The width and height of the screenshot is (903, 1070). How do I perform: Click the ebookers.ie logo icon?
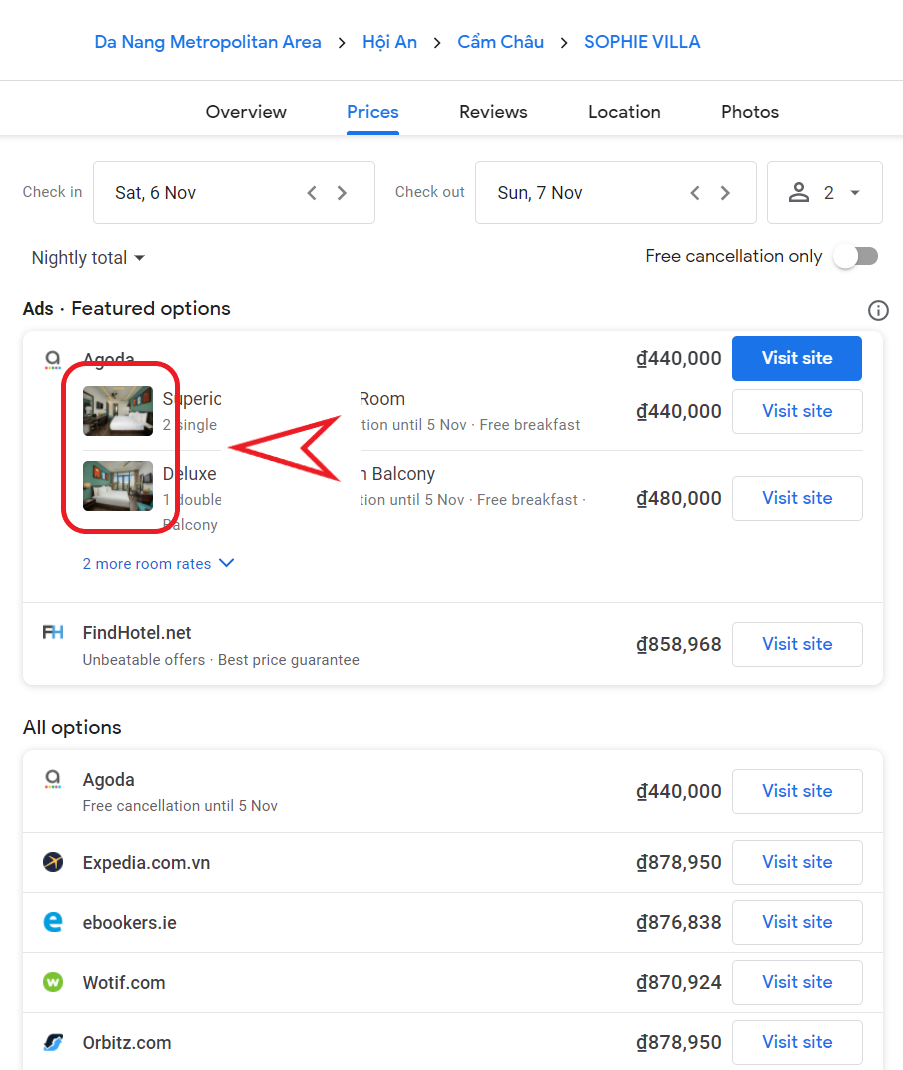[x=53, y=922]
